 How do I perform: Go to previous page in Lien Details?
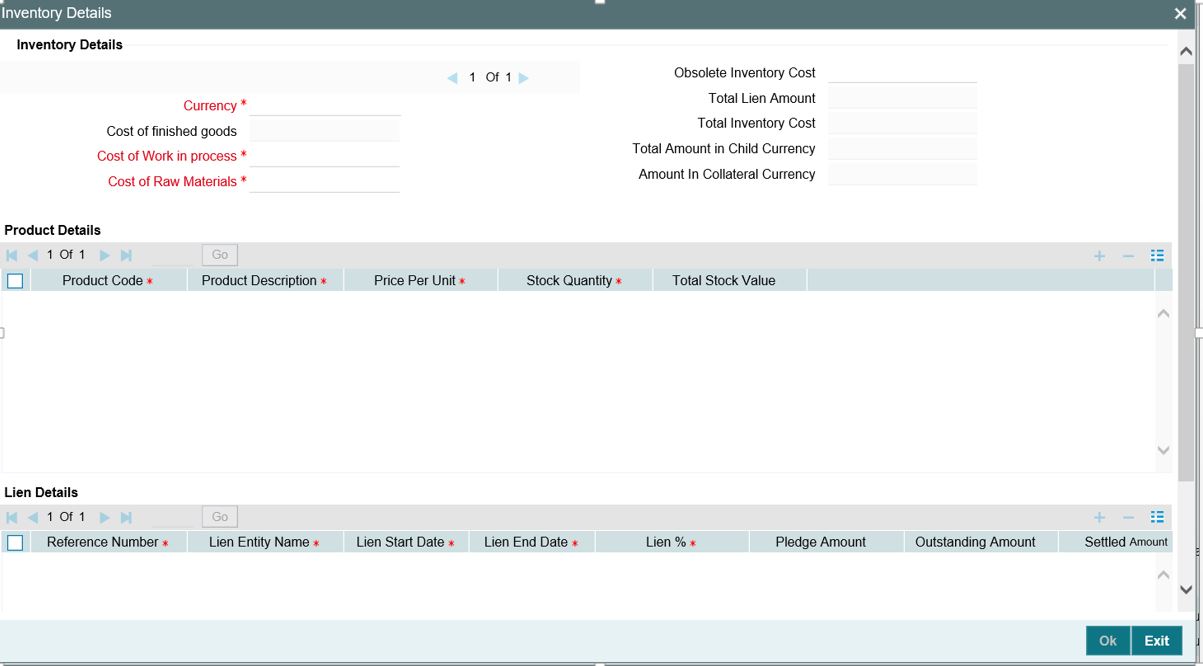point(33,517)
